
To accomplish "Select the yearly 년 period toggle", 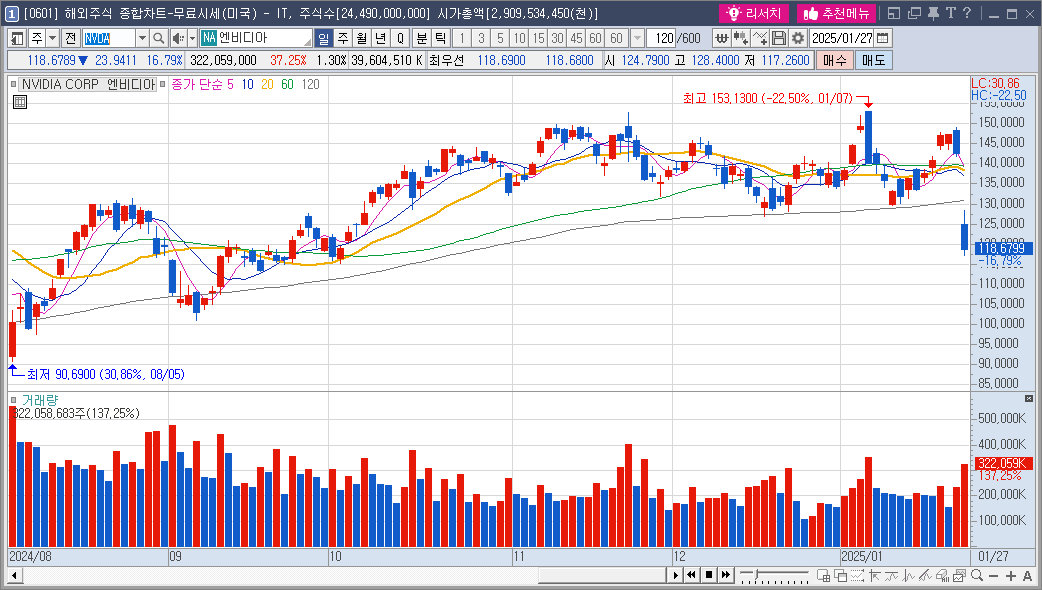I will (x=381, y=38).
